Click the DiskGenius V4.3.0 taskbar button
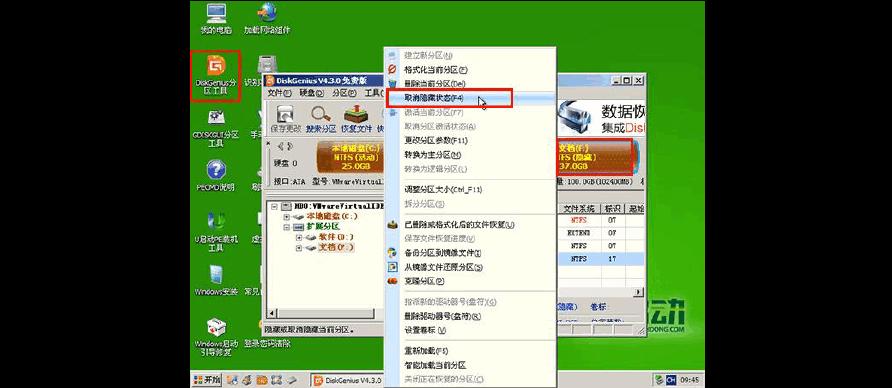Image resolution: width=892 pixels, height=388 pixels. pyautogui.click(x=347, y=380)
